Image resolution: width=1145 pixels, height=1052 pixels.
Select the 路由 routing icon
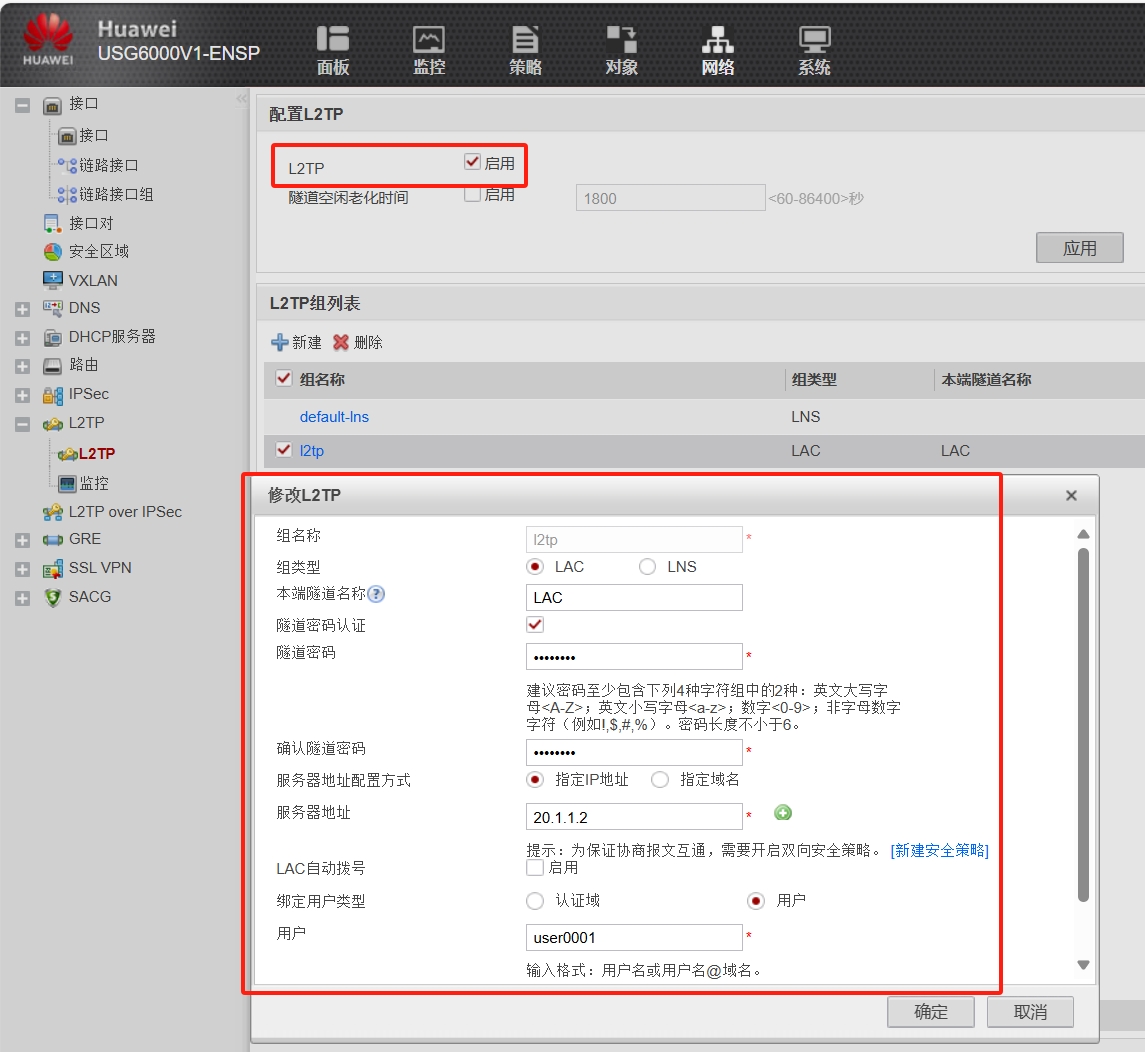[52, 365]
